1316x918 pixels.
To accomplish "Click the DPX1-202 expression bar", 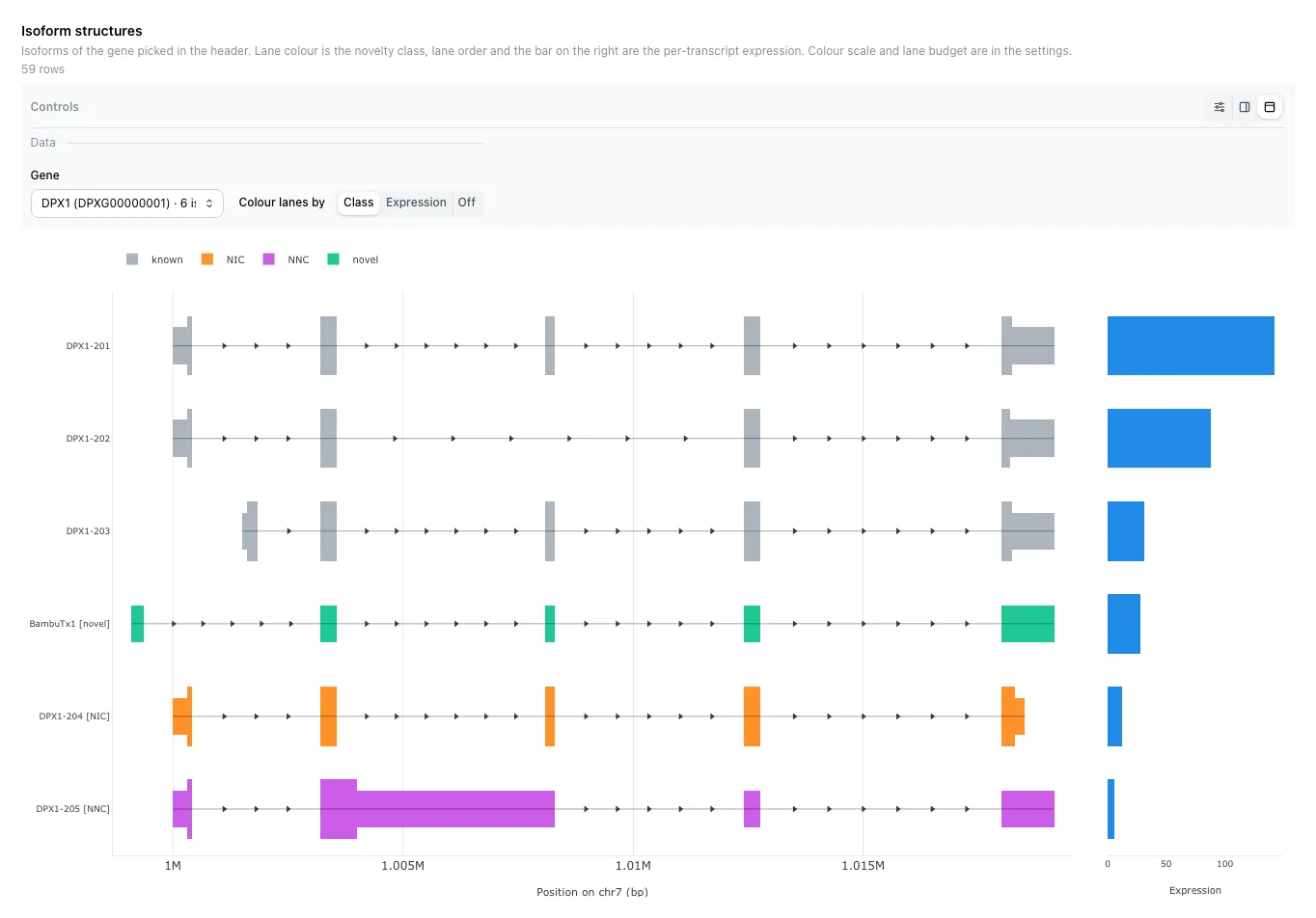I will coord(1159,439).
